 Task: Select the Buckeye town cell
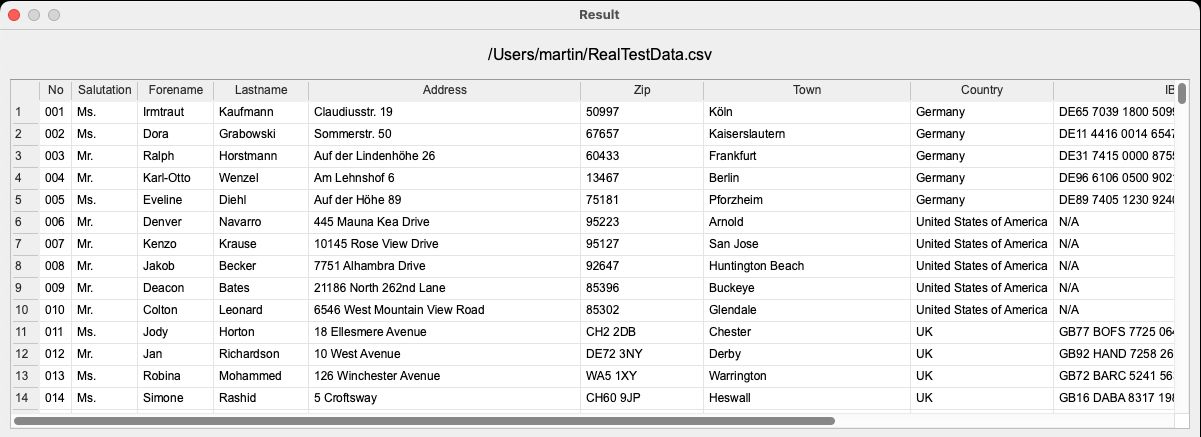(806, 288)
